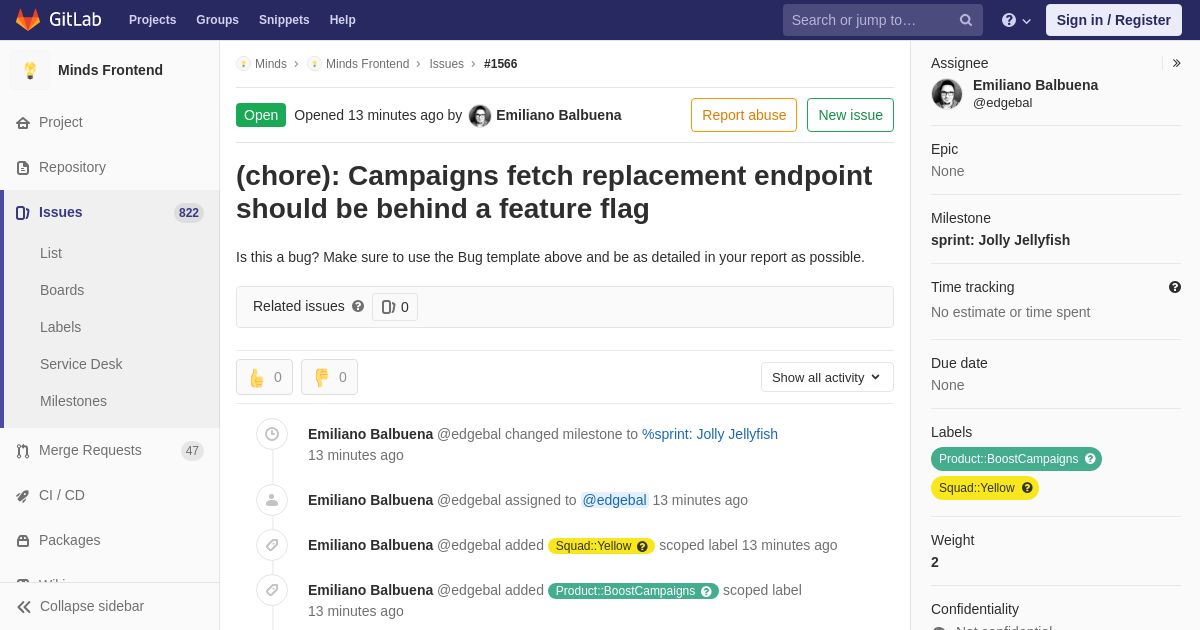Click the user icon for assignment activity
1200x630 pixels.
click(272, 500)
